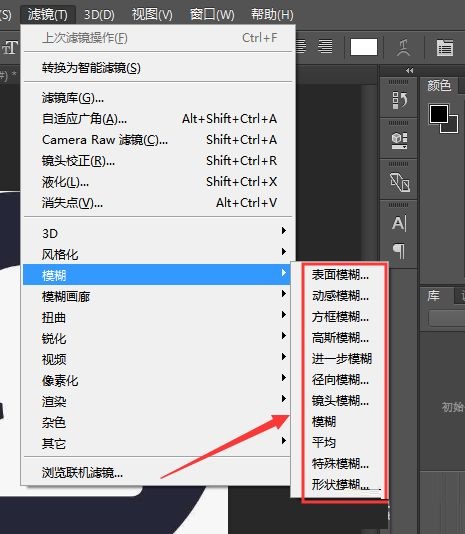Screen dimensions: 465x534
Task: Collapse the panel dock double-arrow
Action: [410, 70]
